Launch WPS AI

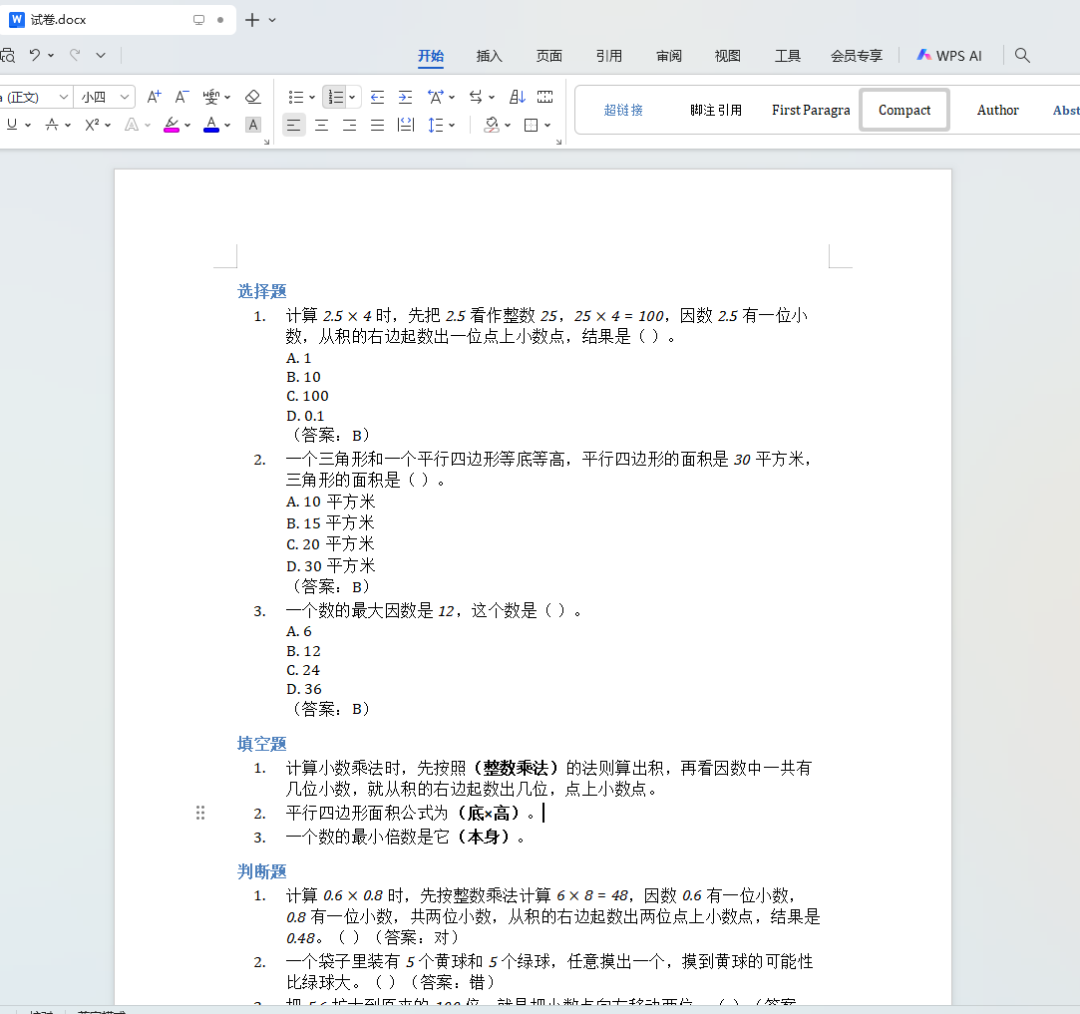point(949,56)
